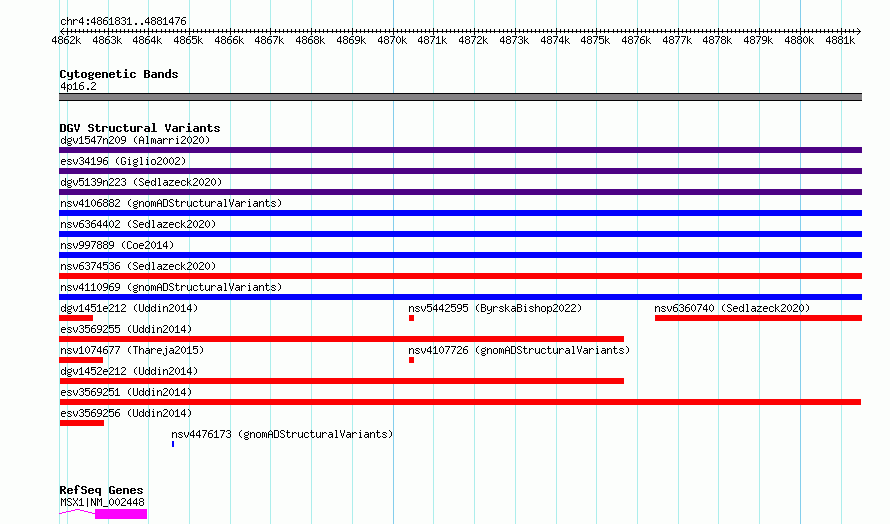
Task: Click the short red bar under nsv1074677
Action: pyautogui.click(x=81, y=360)
